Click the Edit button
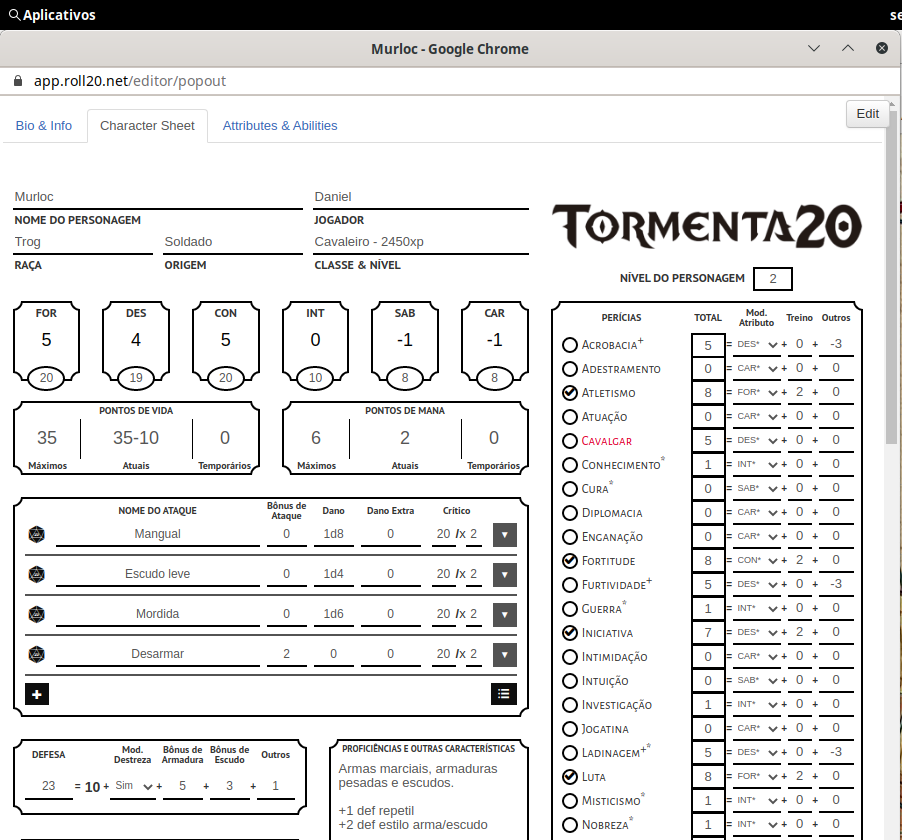 [866, 114]
